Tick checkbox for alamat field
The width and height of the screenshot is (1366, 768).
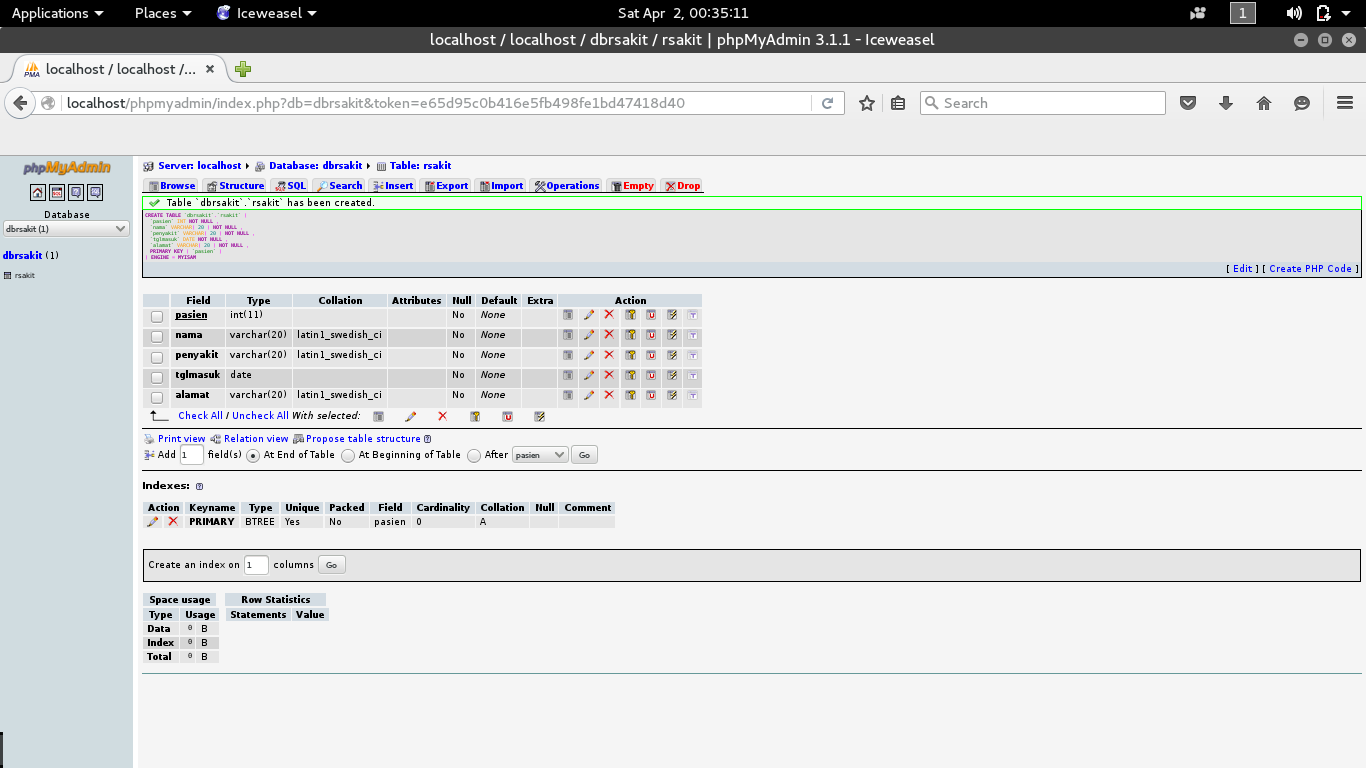[157, 396]
